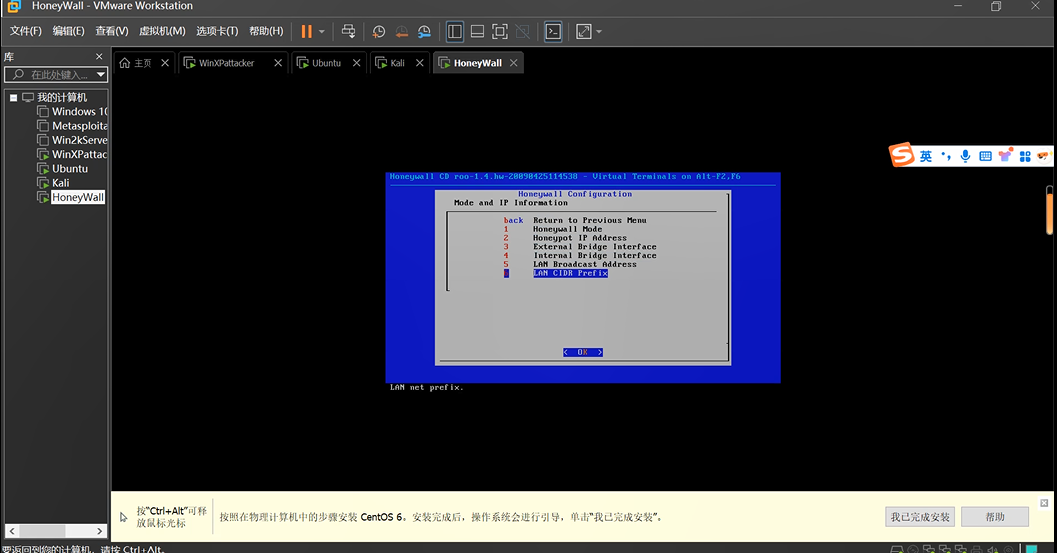Click the 帮助 button in install bar
The height and width of the screenshot is (553, 1057).
995,517
